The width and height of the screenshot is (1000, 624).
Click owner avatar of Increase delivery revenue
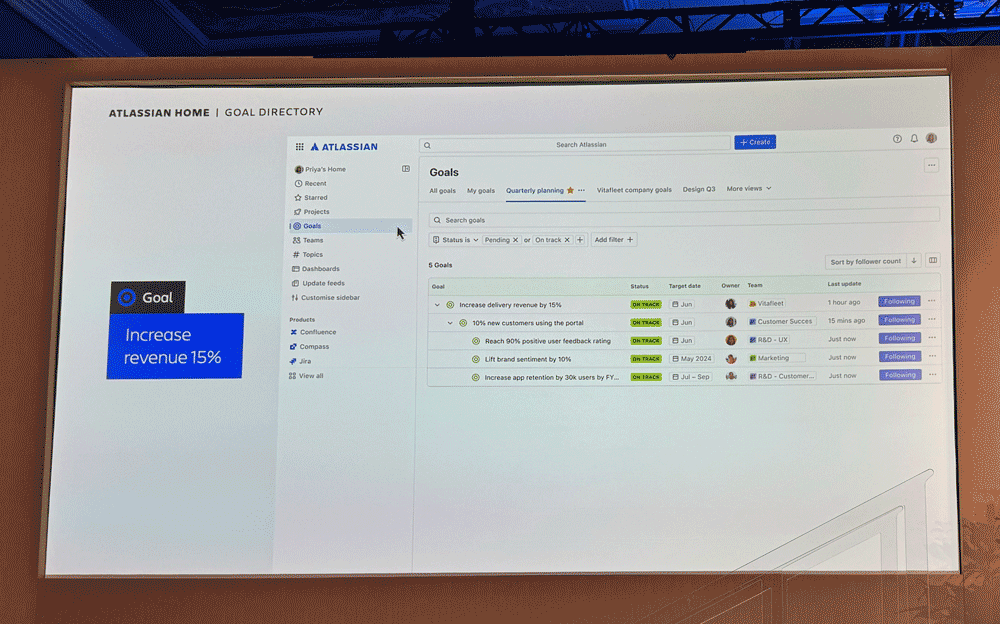point(731,304)
